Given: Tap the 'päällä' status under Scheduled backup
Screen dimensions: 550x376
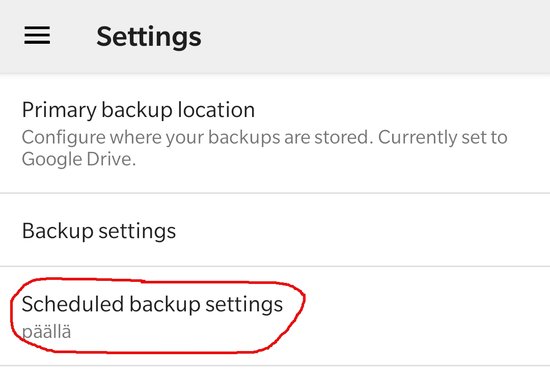Looking at the screenshot, I should (46, 332).
